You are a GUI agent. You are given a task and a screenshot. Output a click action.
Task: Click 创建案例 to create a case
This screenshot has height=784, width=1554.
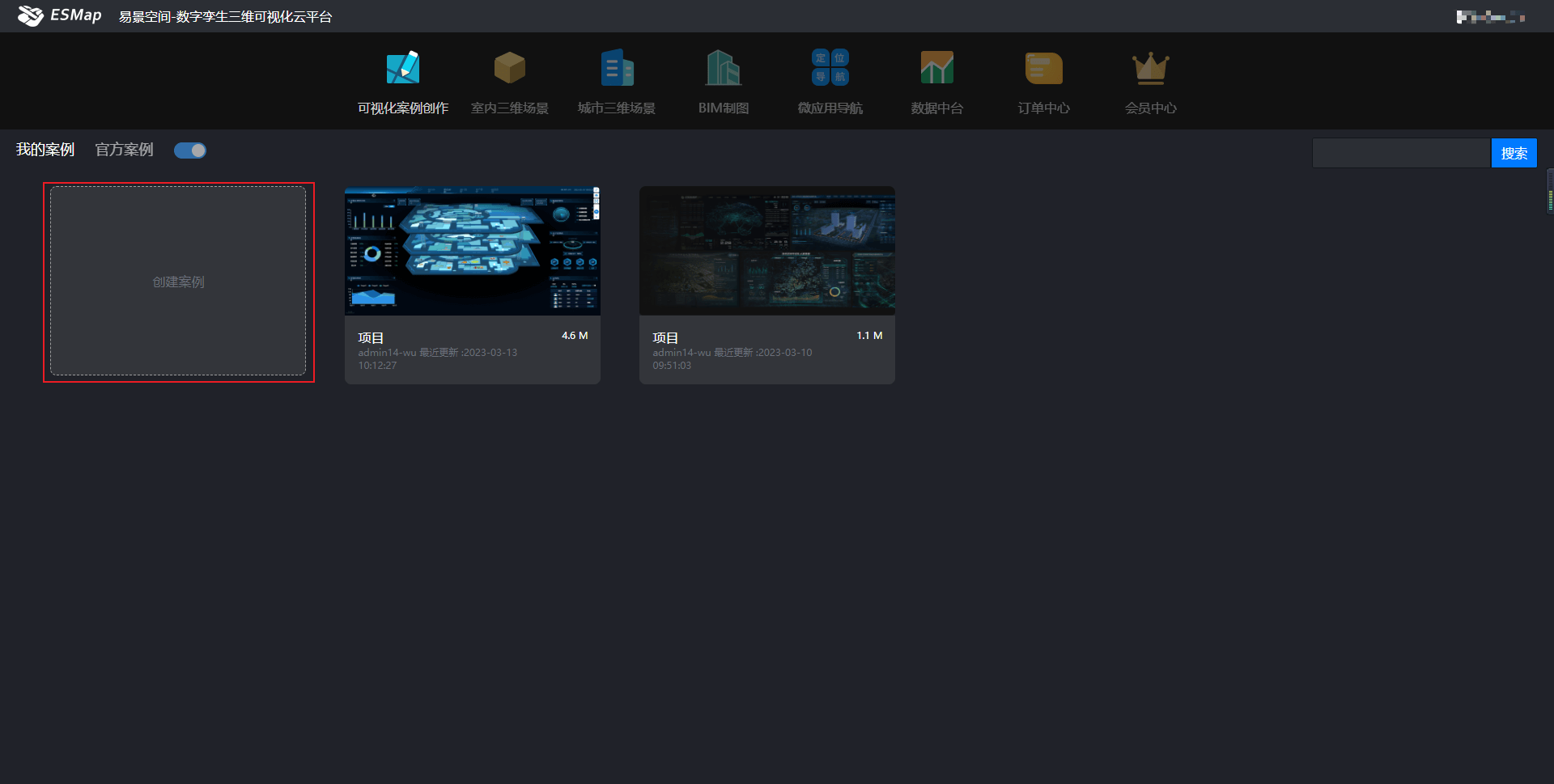pos(178,282)
